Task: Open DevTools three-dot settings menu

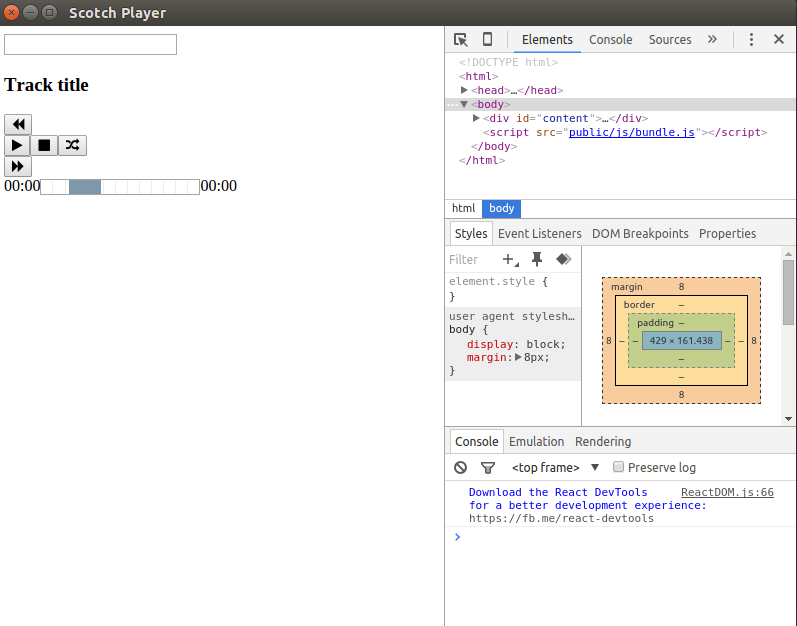Action: coord(751,40)
